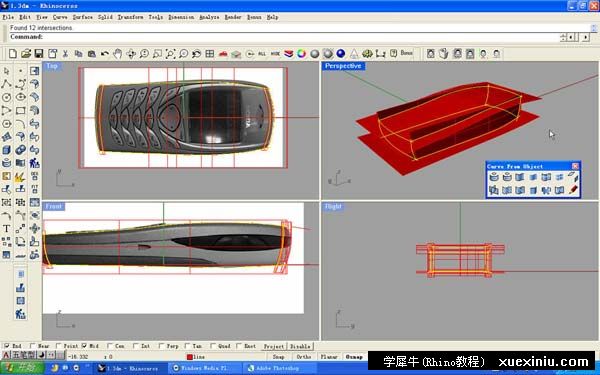Click the Undo arrow icon
Screen dimensions: 600x375
click(x=104, y=54)
